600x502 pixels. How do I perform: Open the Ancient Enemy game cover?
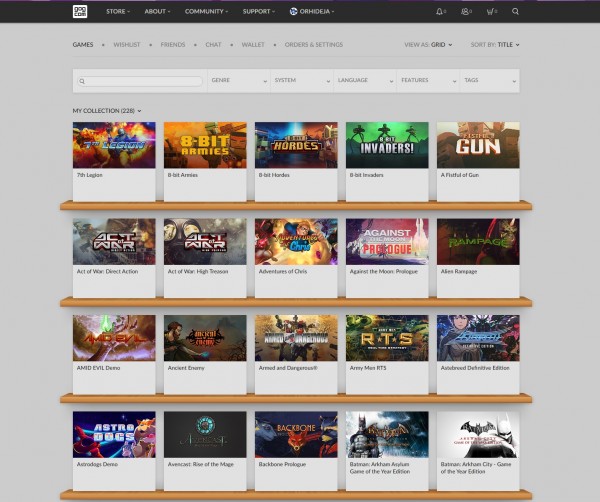pyautogui.click(x=205, y=338)
